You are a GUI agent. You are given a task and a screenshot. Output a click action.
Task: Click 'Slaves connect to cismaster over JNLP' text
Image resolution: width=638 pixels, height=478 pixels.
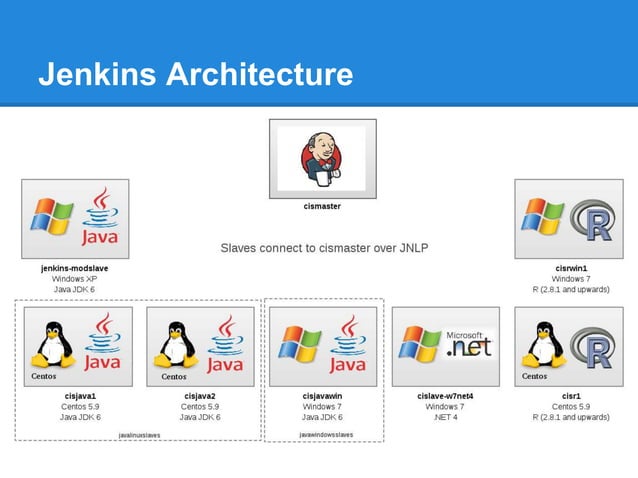pyautogui.click(x=324, y=248)
